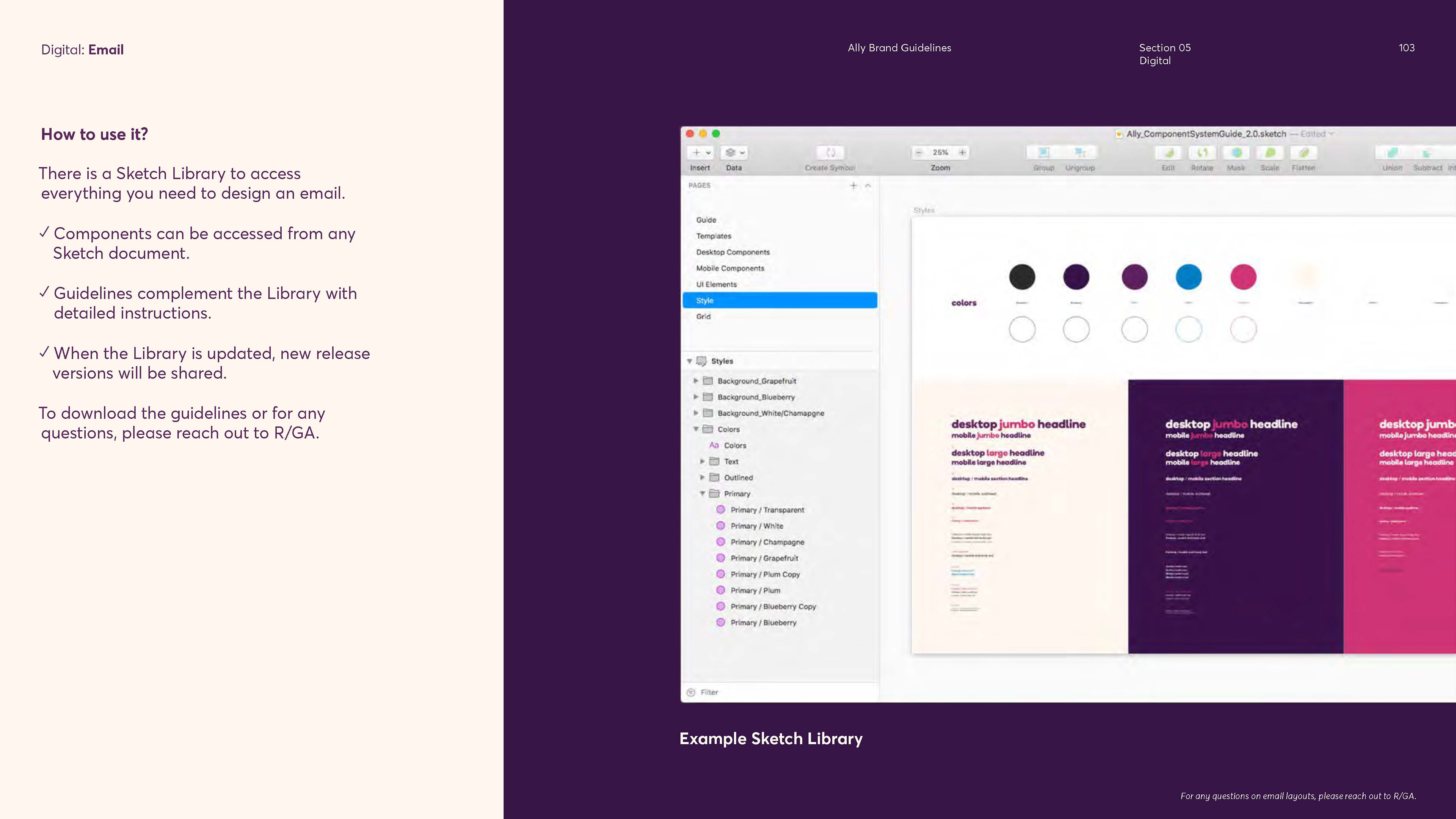Select the Primary / Champagne layer

[x=767, y=542]
